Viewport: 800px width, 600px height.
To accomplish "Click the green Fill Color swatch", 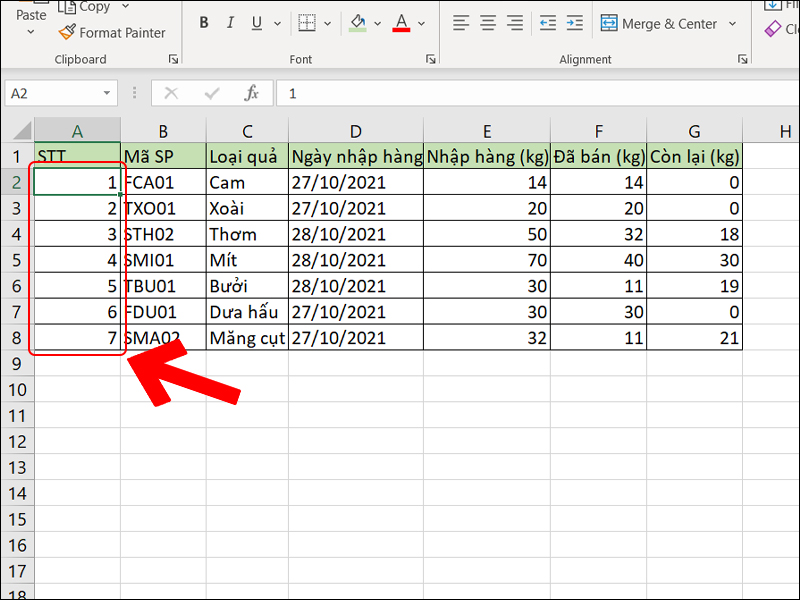I will point(356,23).
